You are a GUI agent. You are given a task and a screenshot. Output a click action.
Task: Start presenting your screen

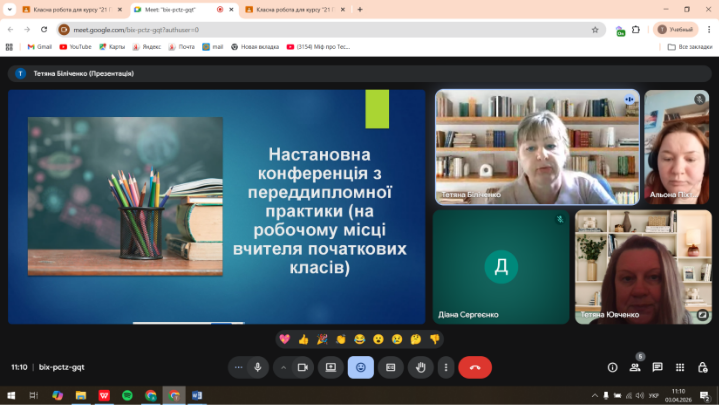point(331,367)
